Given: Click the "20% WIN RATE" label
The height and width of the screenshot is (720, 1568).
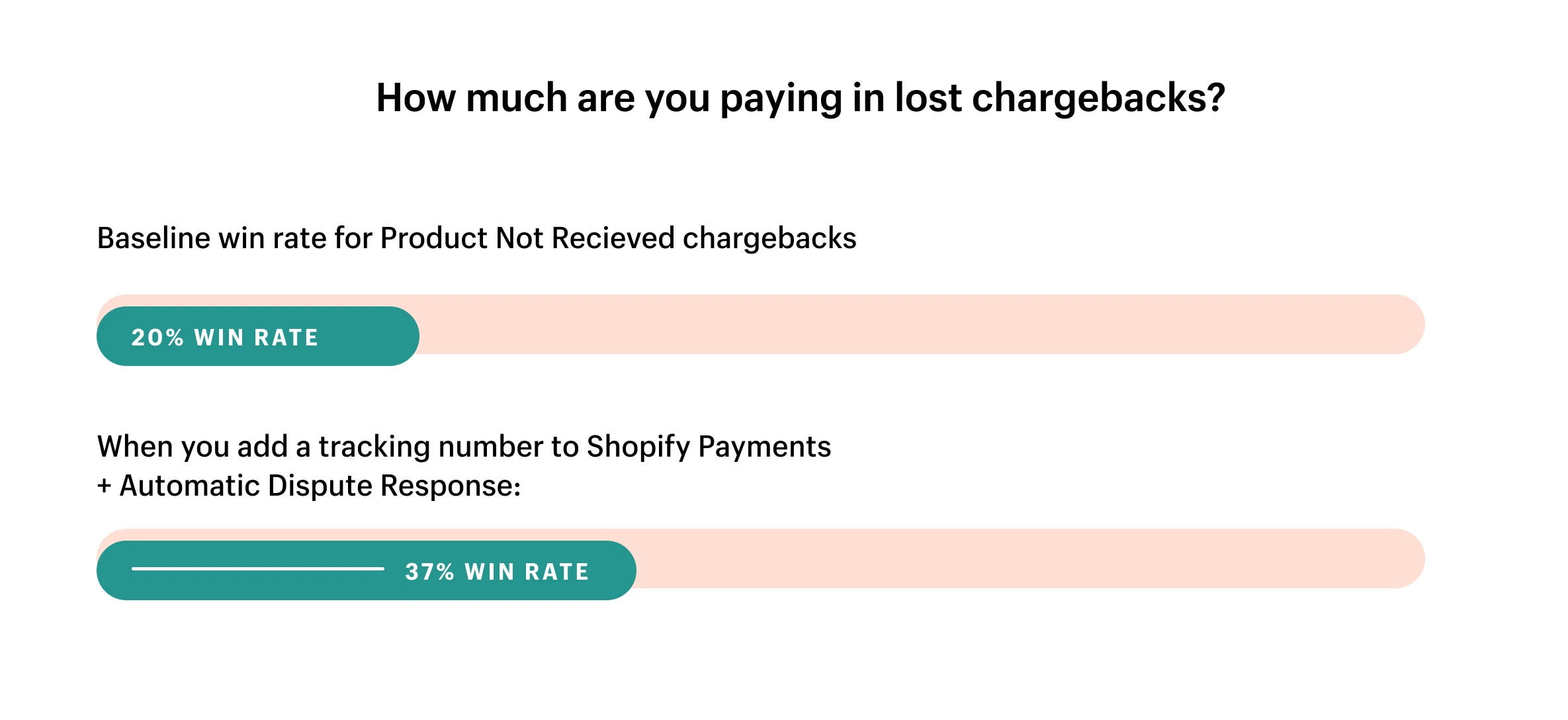Looking at the screenshot, I should tap(225, 337).
